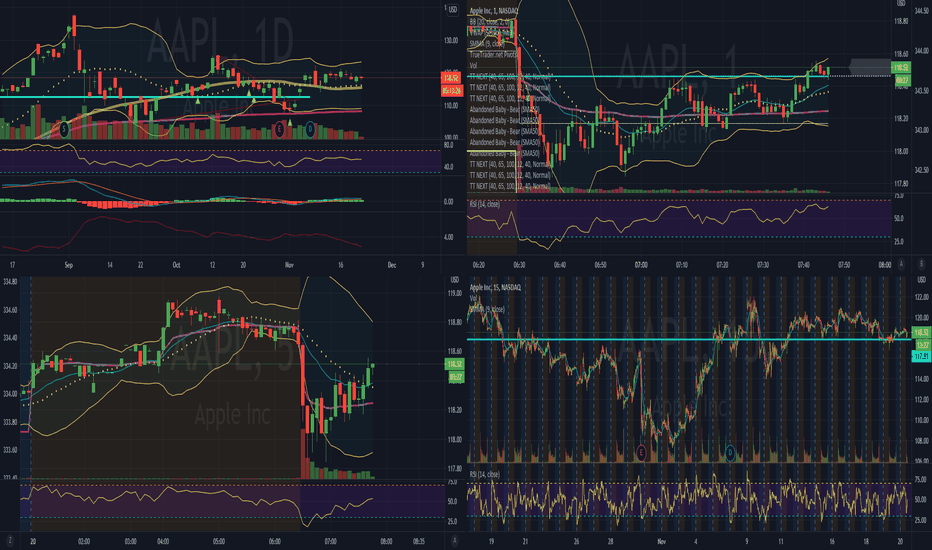Image resolution: width=932 pixels, height=550 pixels.
Task: Click cyan 117.91 price label on 15-minute chart
Action: pos(921,356)
